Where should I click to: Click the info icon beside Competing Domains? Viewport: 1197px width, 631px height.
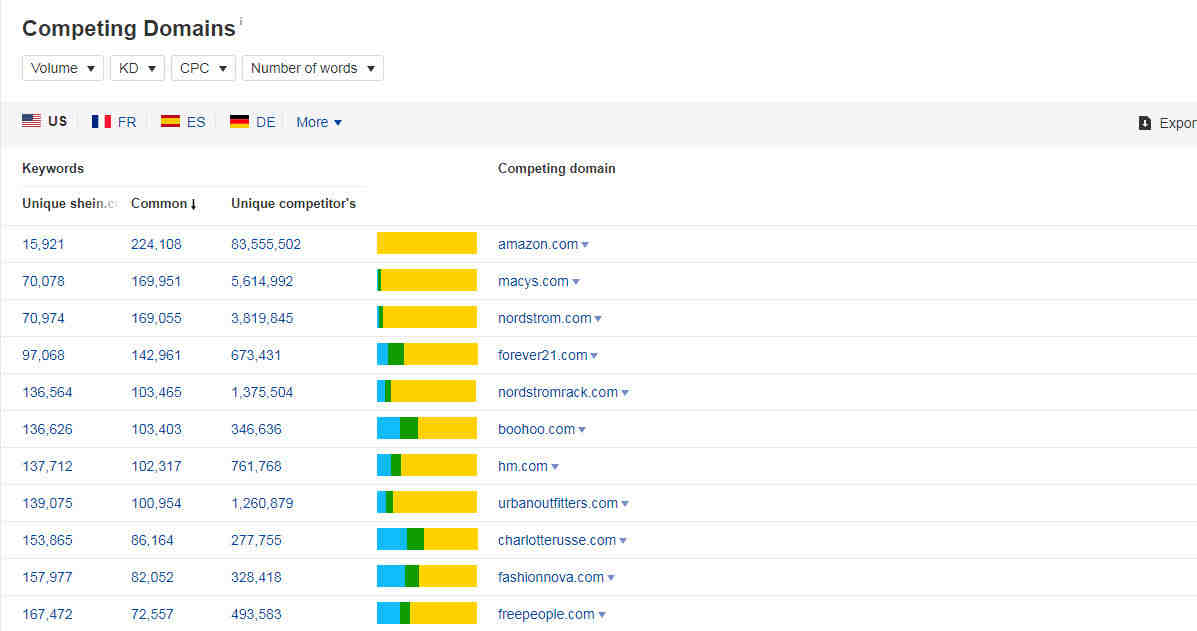pyautogui.click(x=240, y=21)
